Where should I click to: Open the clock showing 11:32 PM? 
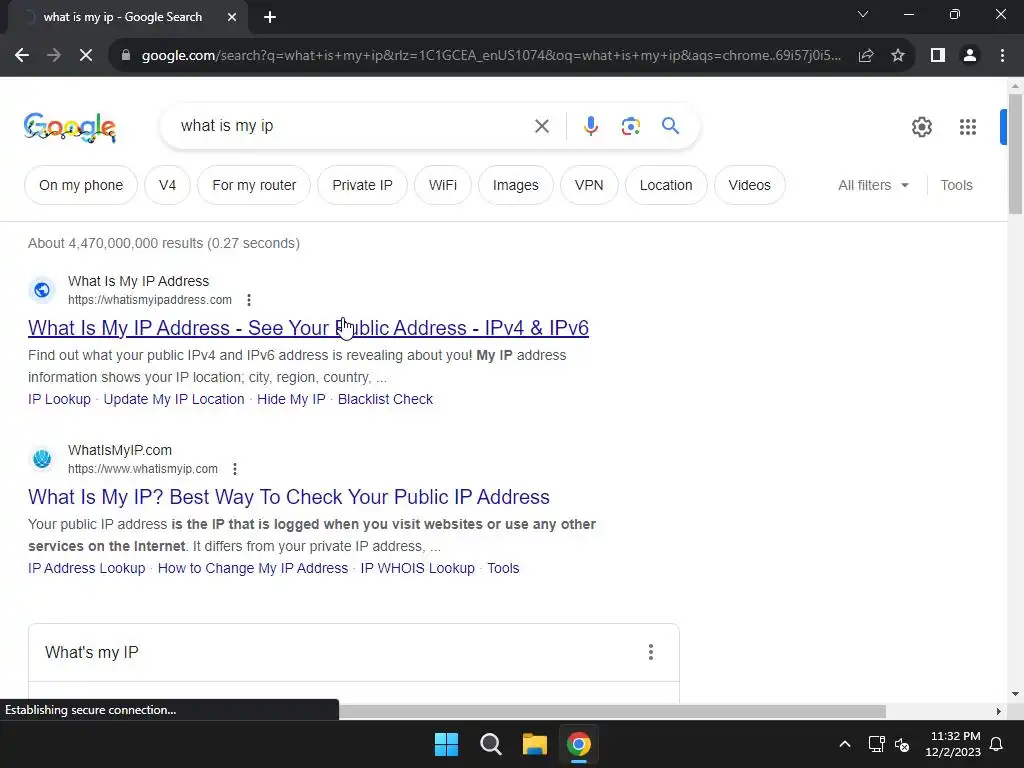[x=953, y=744]
